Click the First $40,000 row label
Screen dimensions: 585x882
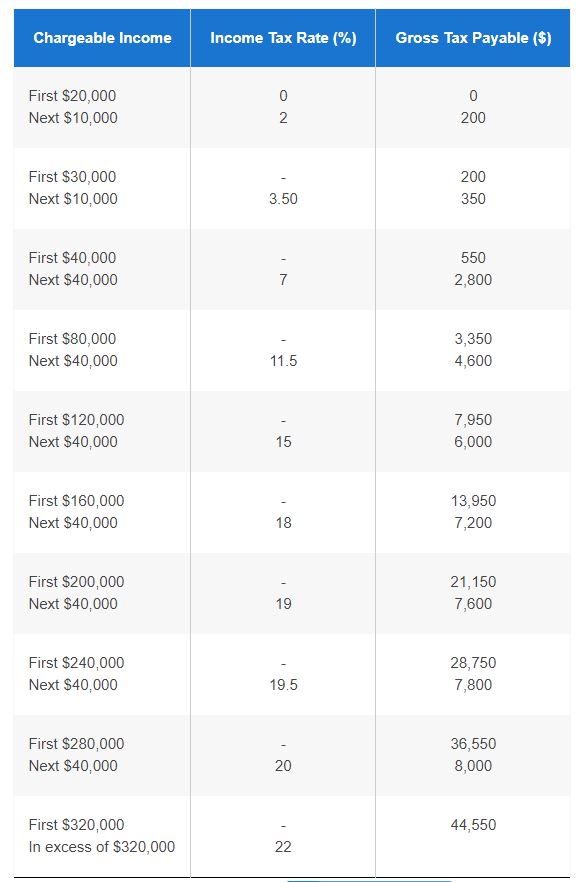pyautogui.click(x=72, y=258)
